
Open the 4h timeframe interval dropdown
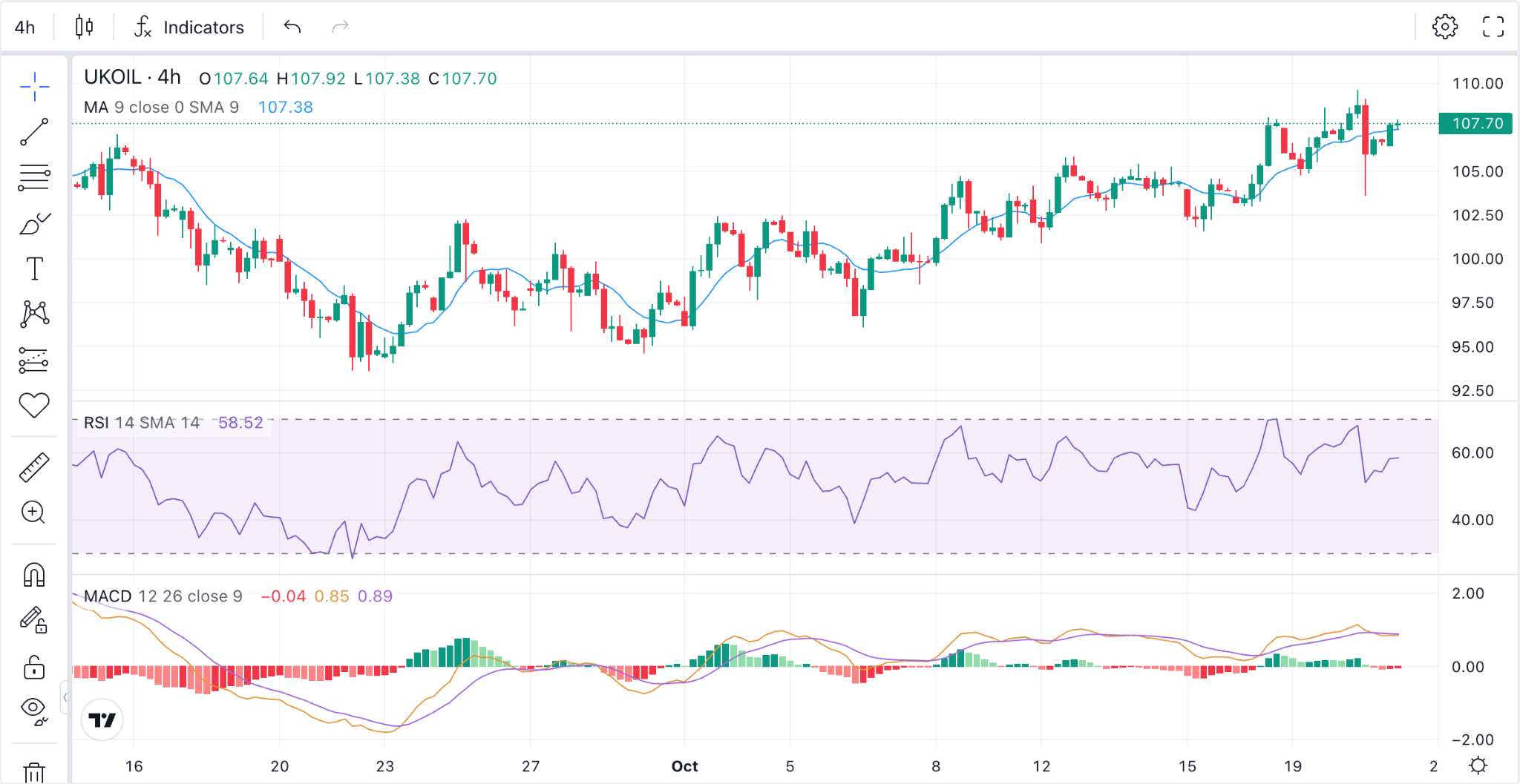click(25, 27)
